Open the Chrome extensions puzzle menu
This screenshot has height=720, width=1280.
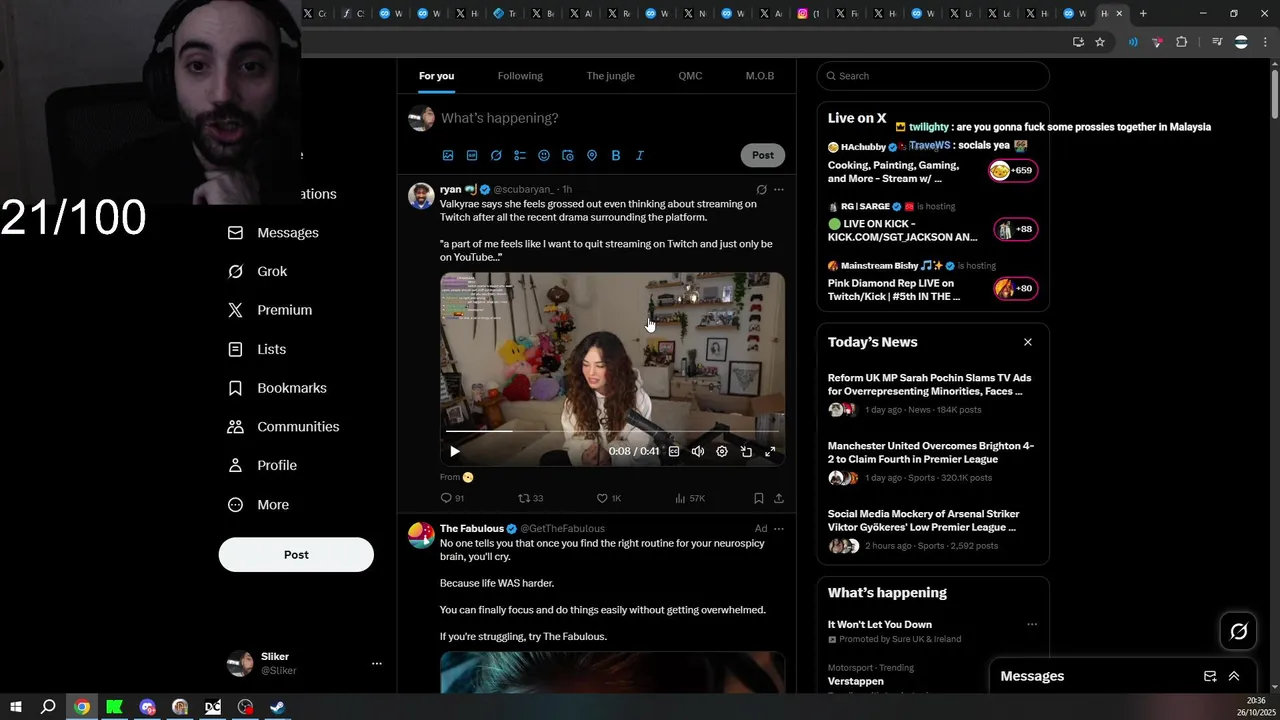click(1182, 42)
